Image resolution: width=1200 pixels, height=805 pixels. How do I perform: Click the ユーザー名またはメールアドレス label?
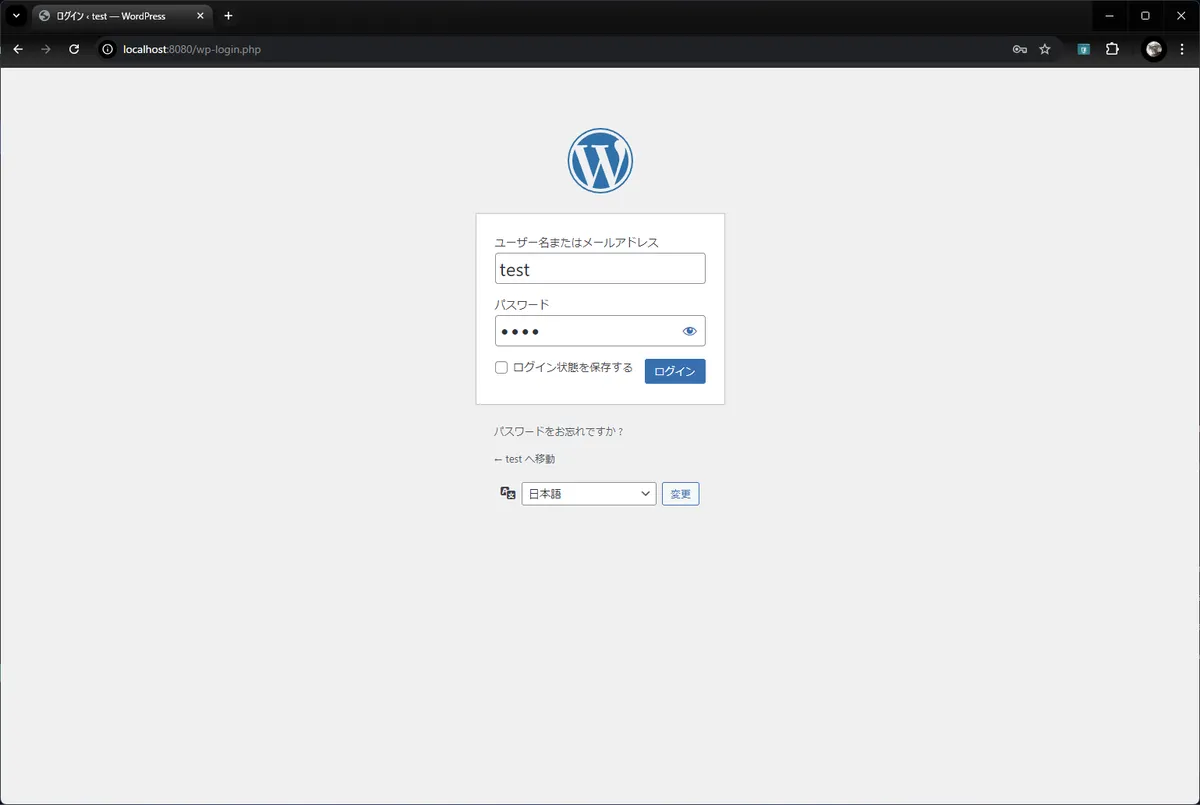point(577,242)
